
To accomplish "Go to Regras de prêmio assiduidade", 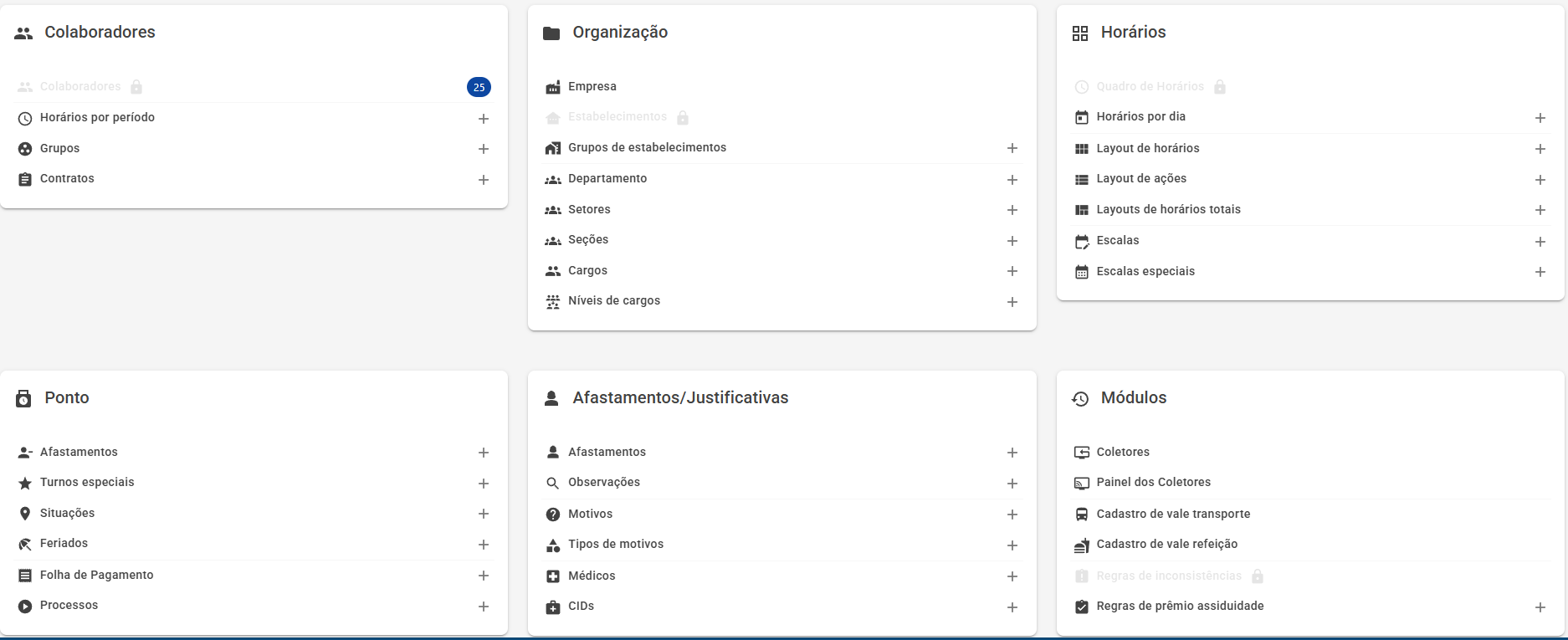I will [1180, 606].
